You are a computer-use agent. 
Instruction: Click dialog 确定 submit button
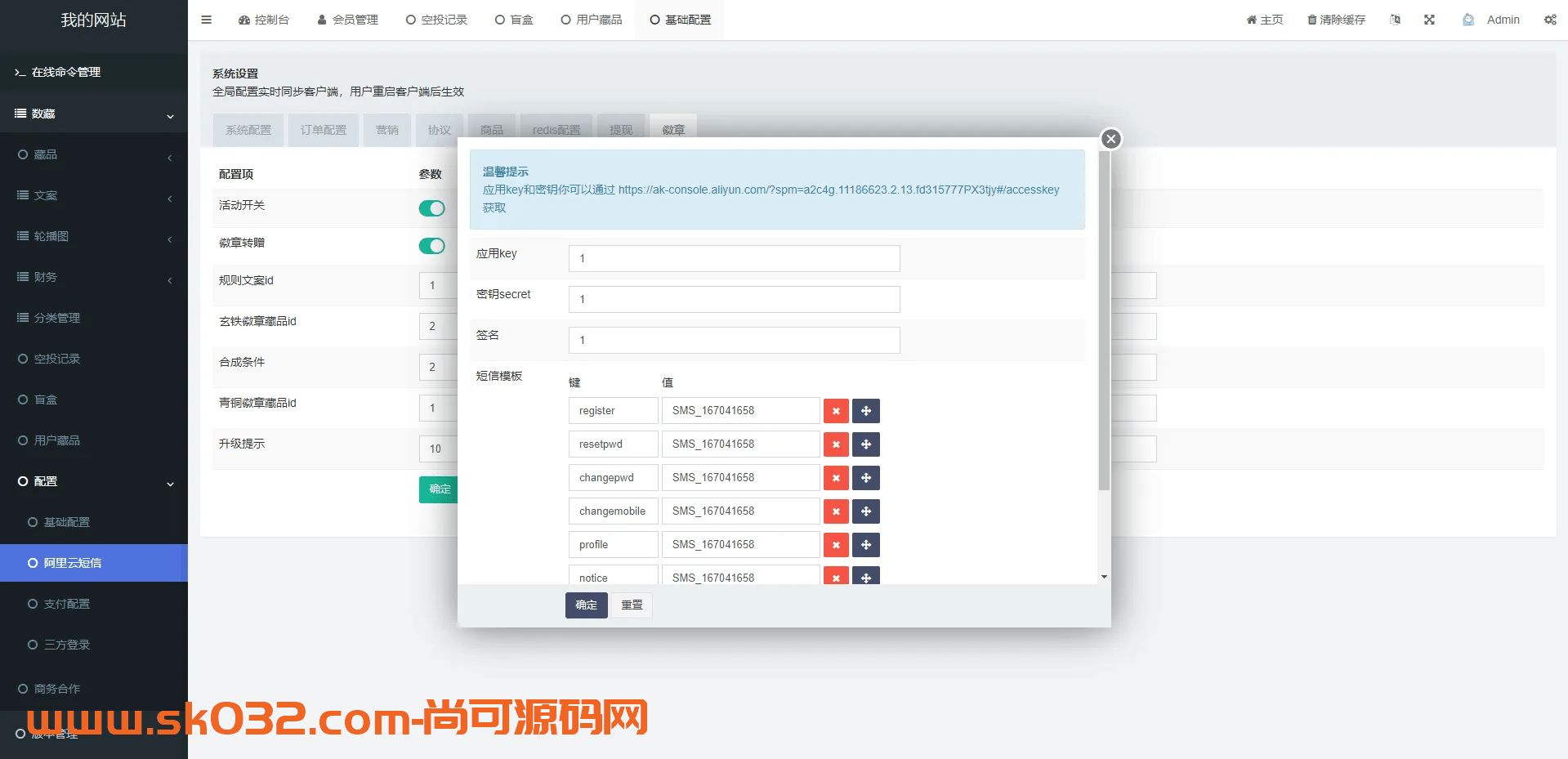pos(587,605)
